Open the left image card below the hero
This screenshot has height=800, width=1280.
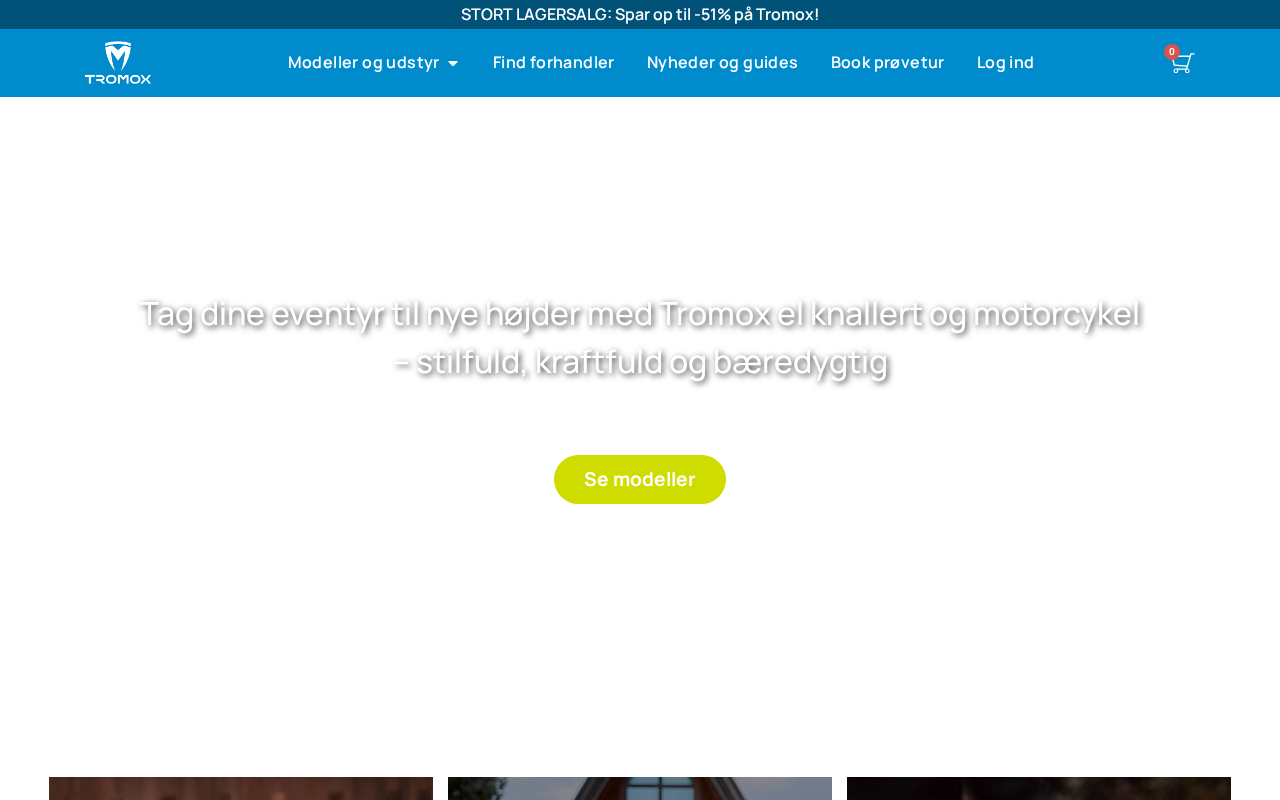click(241, 788)
